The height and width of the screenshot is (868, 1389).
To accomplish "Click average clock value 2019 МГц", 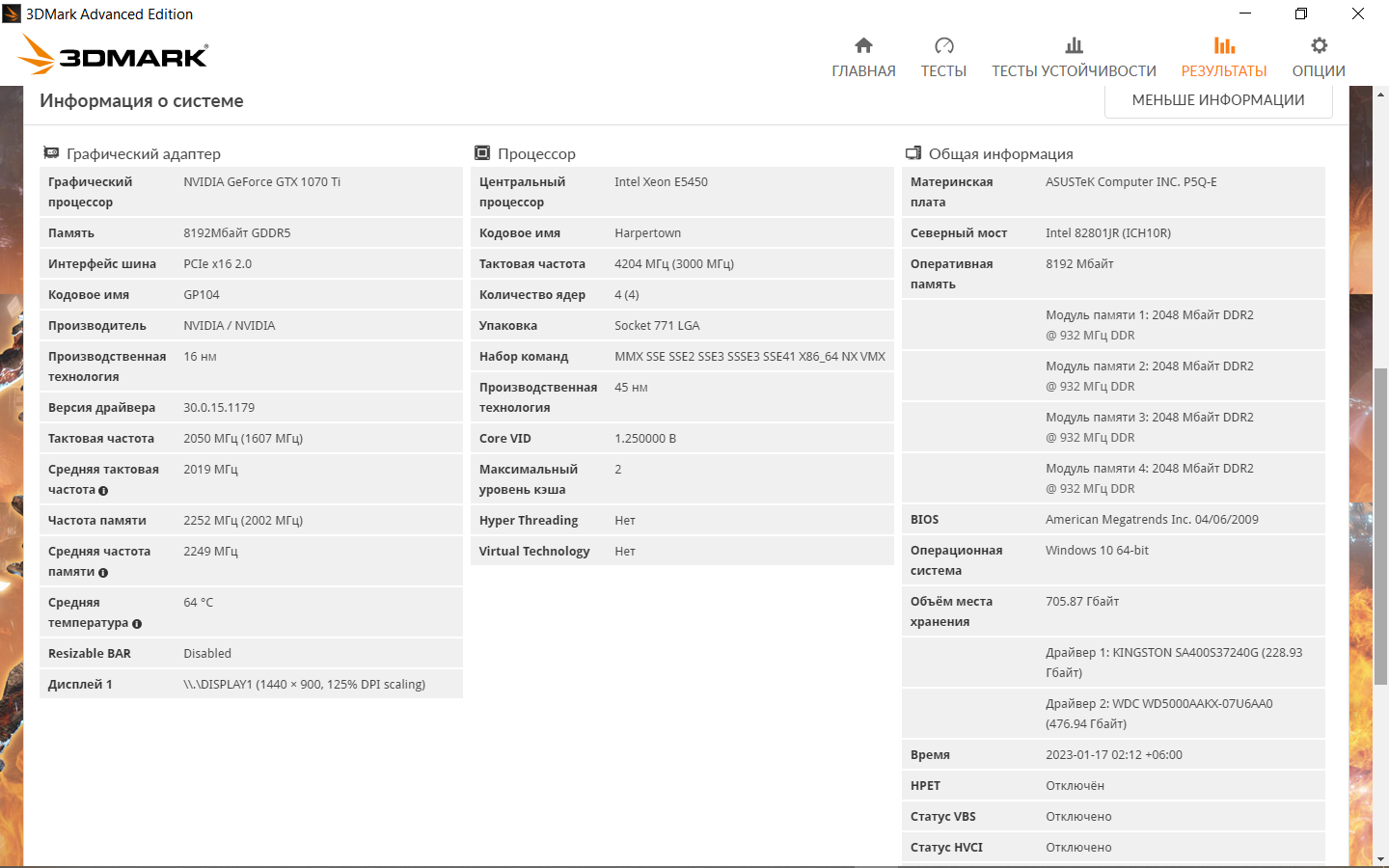I will (x=211, y=470).
